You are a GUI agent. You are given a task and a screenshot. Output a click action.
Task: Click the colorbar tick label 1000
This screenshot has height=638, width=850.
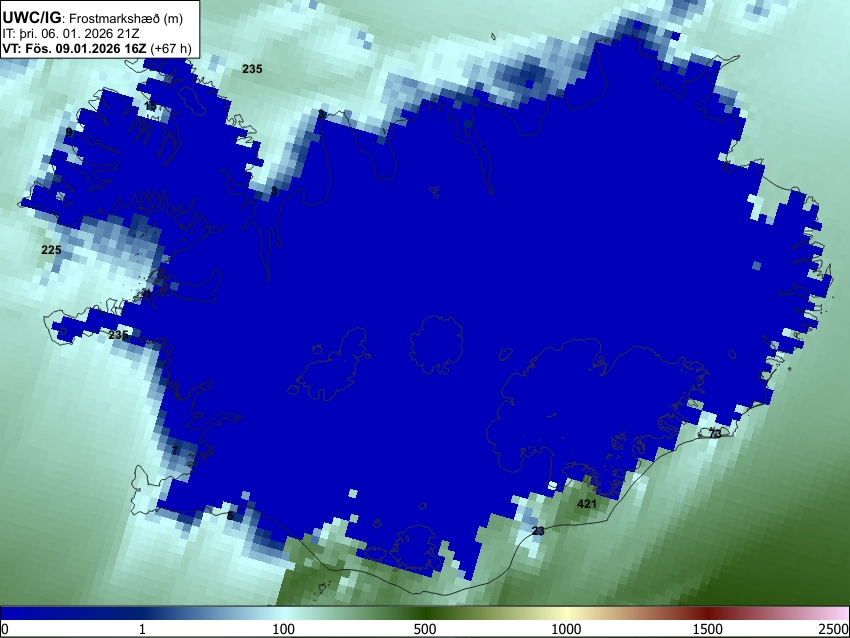click(566, 629)
